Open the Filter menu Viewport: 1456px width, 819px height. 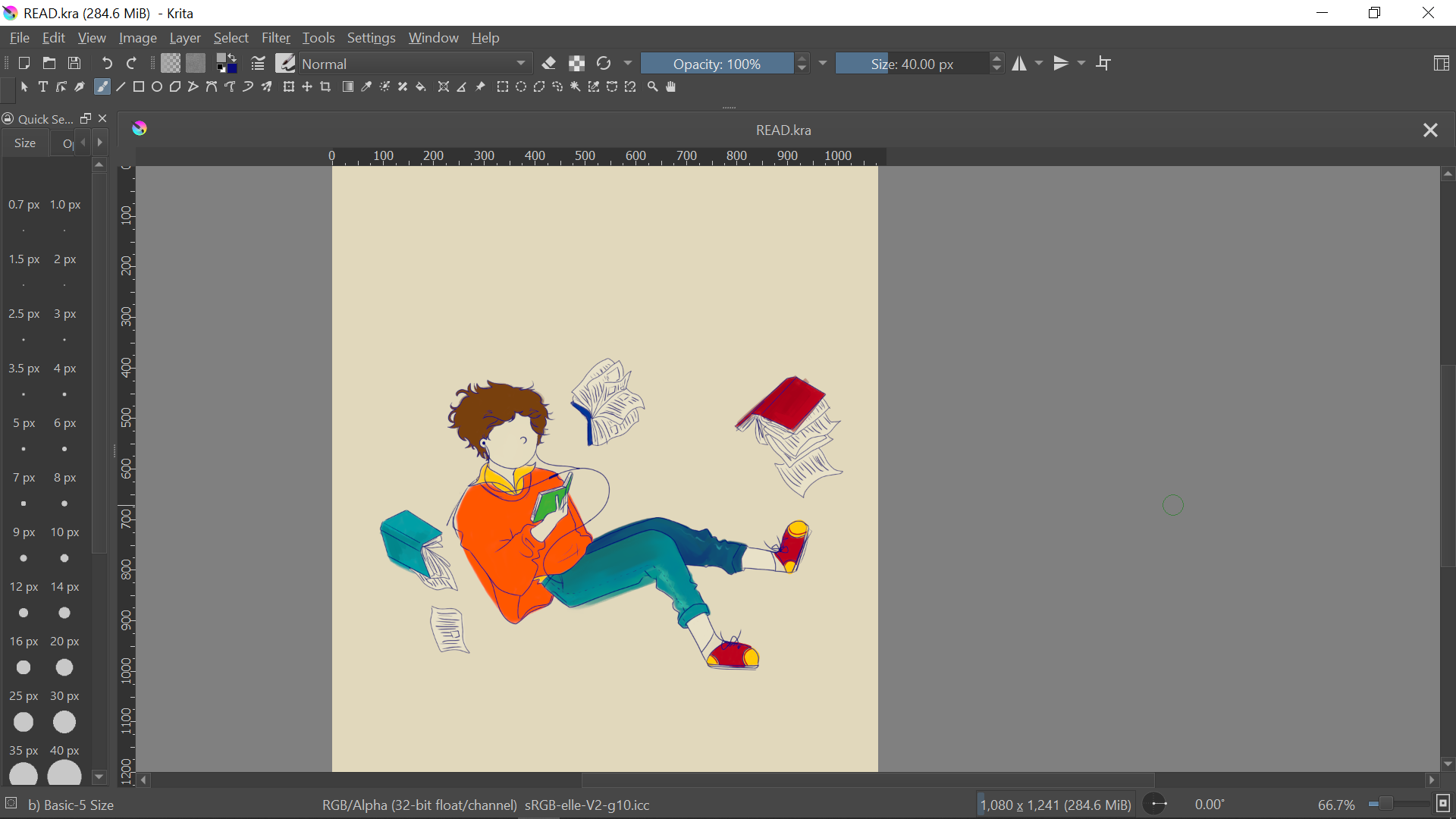275,38
